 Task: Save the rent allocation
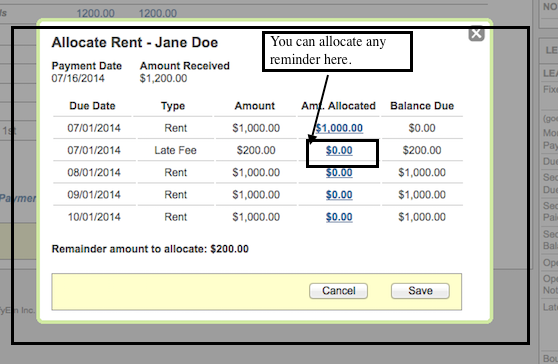(x=420, y=291)
